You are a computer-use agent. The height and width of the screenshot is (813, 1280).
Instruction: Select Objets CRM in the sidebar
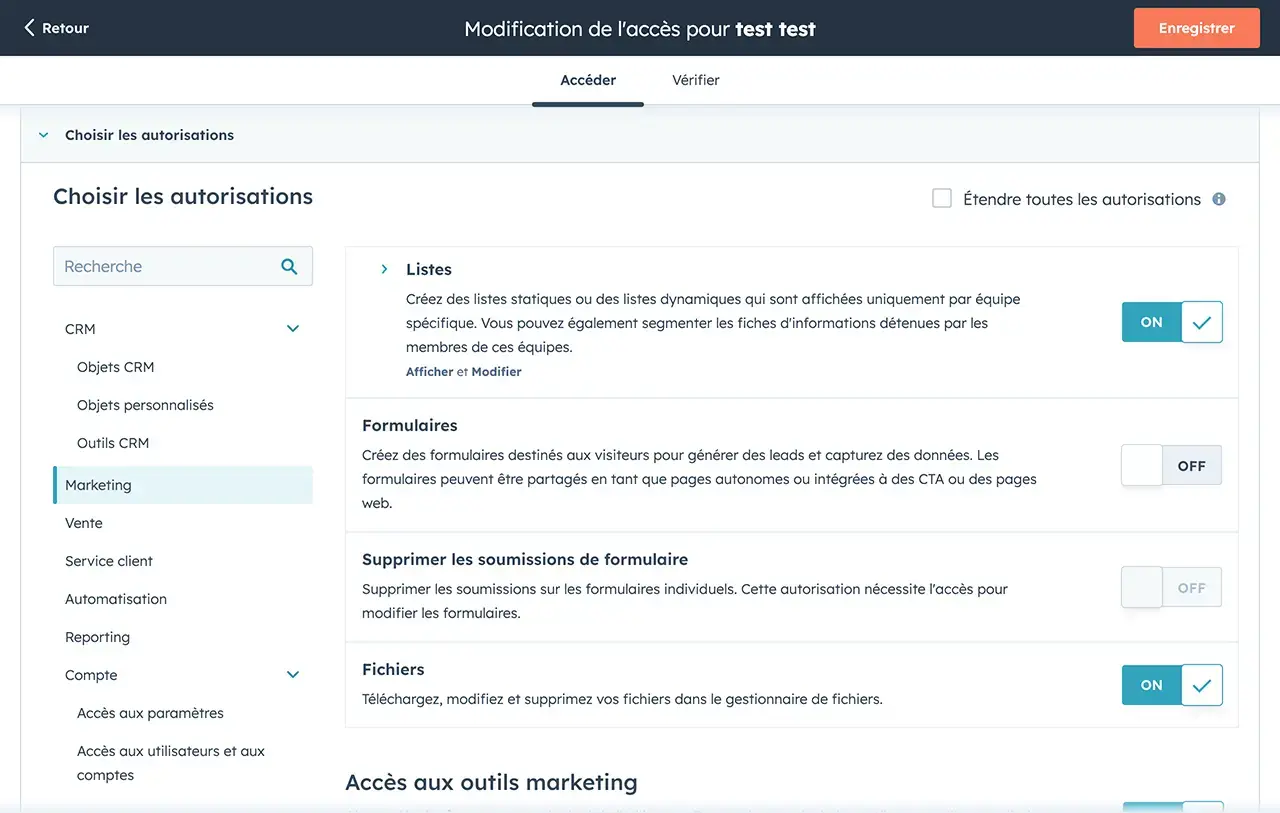point(116,367)
